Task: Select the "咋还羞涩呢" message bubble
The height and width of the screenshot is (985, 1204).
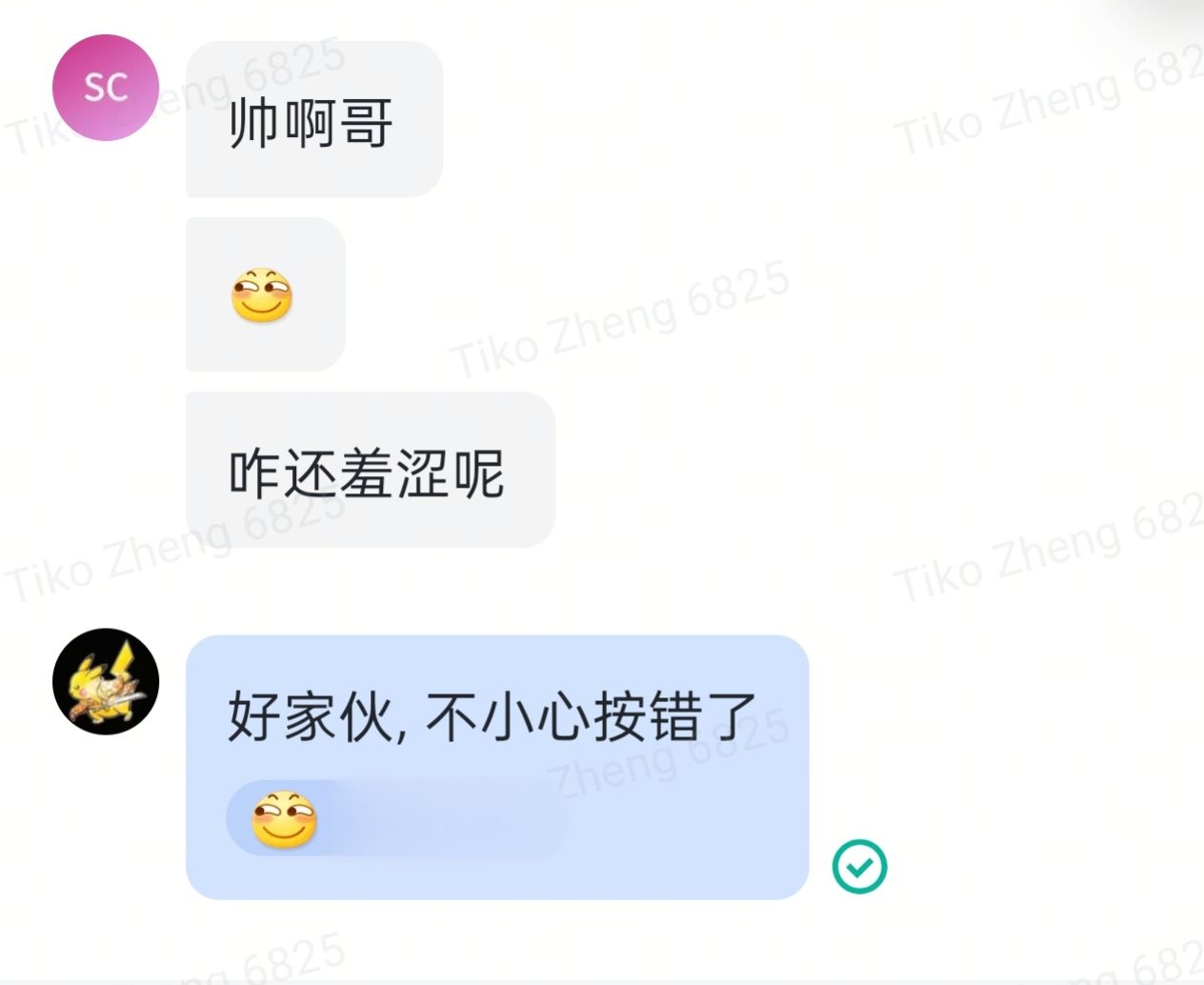Action: coord(371,470)
